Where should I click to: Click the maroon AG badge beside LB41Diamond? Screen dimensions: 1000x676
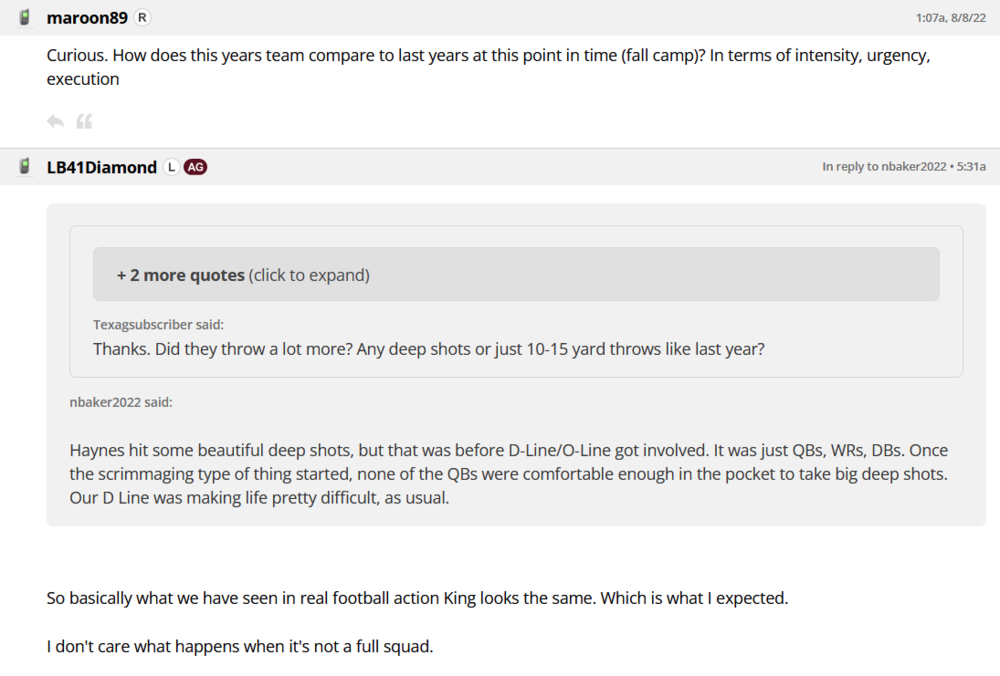pyautogui.click(x=195, y=167)
